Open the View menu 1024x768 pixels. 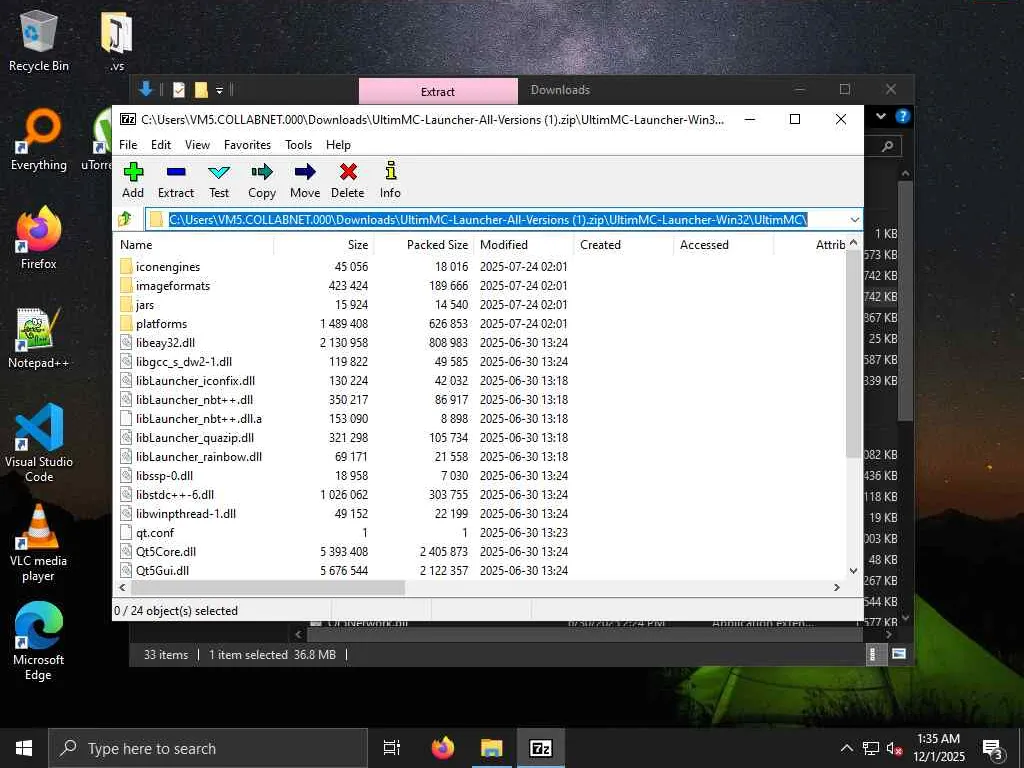coord(197,145)
